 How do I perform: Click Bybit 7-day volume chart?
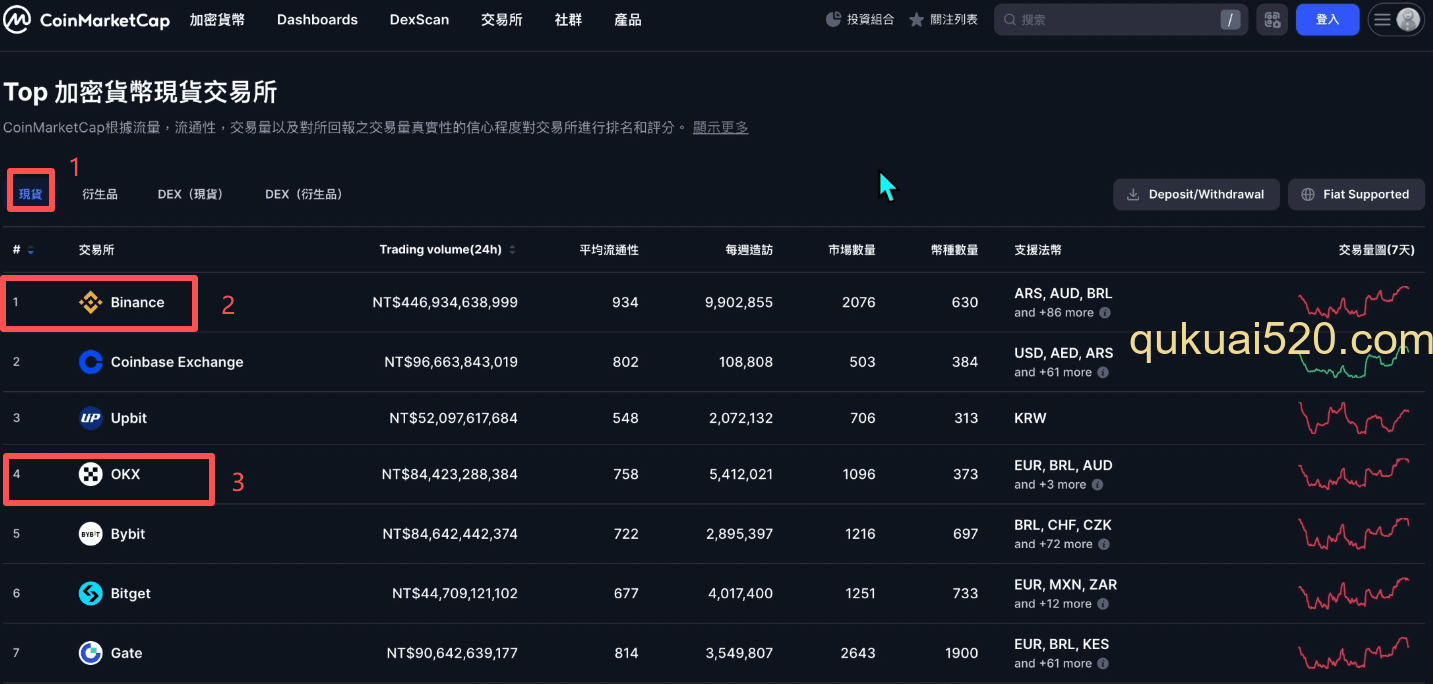pos(1354,533)
